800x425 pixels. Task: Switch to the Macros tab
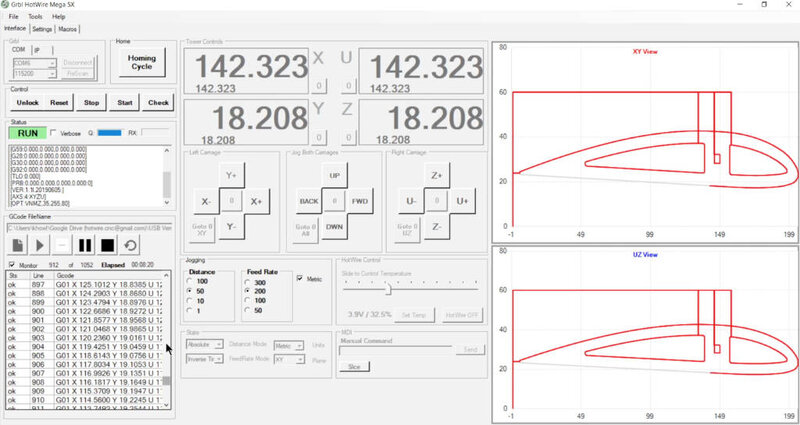pyautogui.click(x=67, y=29)
